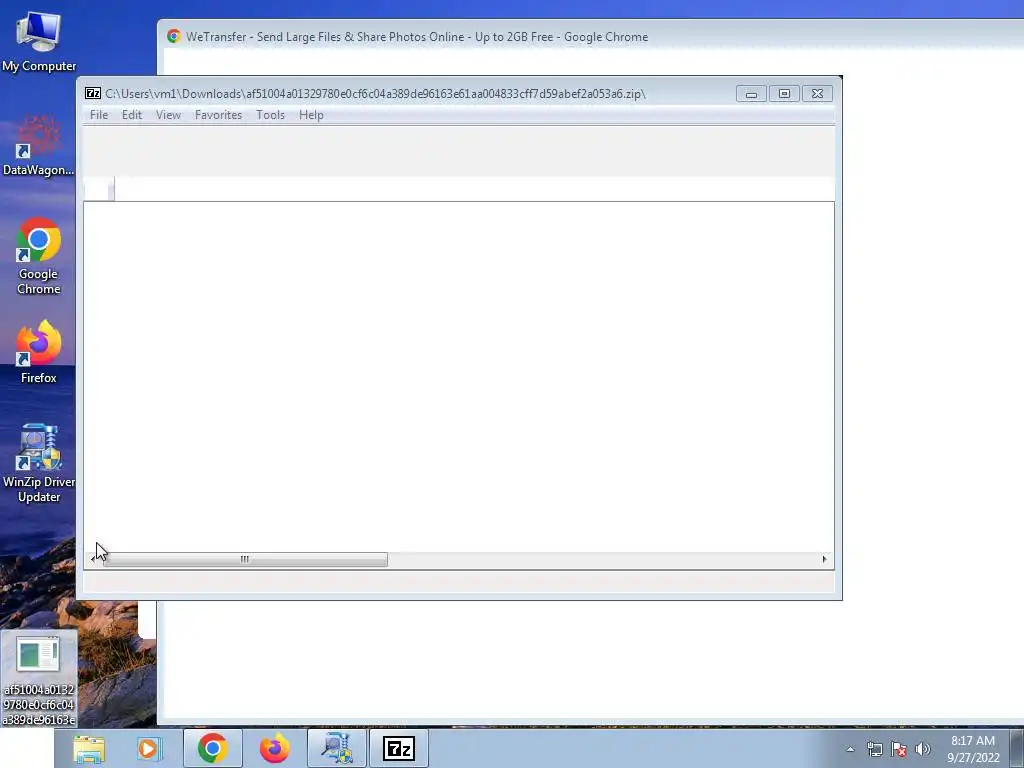Open the clock showing 8:17 AM

click(973, 749)
